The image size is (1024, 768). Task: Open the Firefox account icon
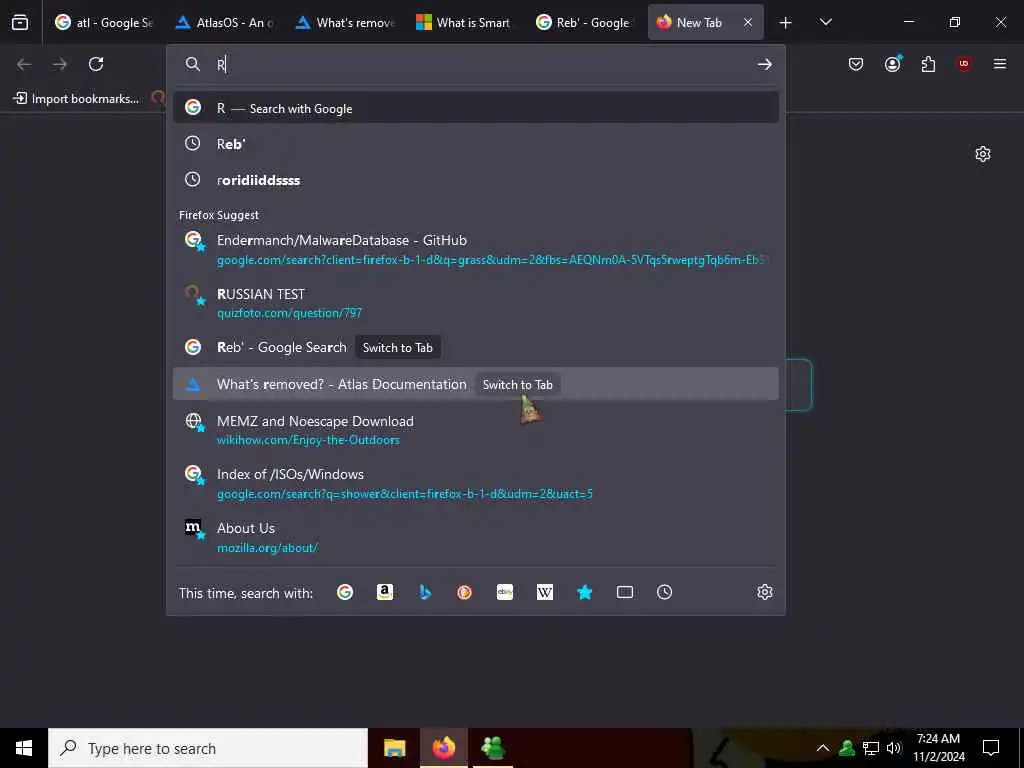click(893, 64)
